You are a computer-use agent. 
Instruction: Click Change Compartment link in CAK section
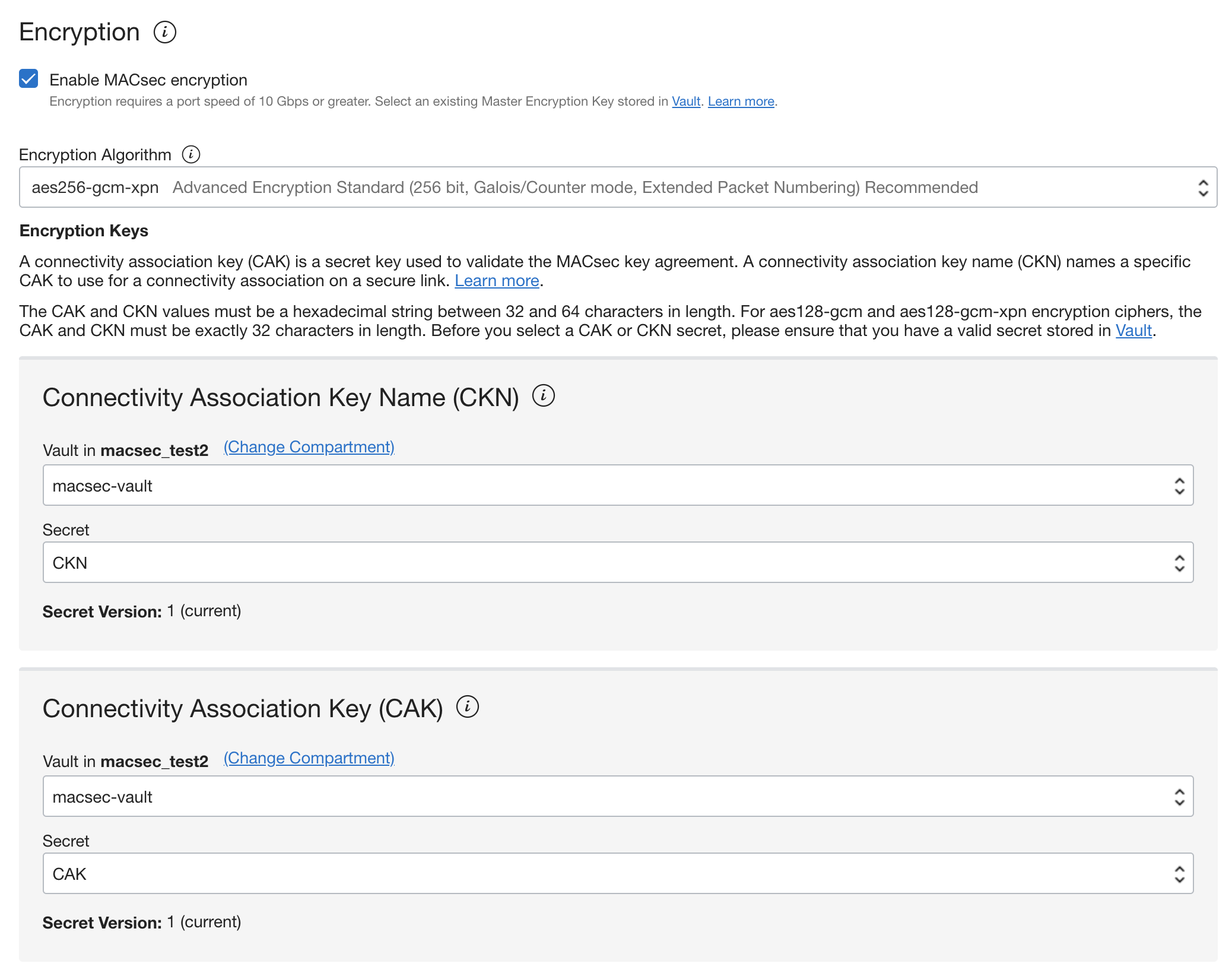coord(309,758)
